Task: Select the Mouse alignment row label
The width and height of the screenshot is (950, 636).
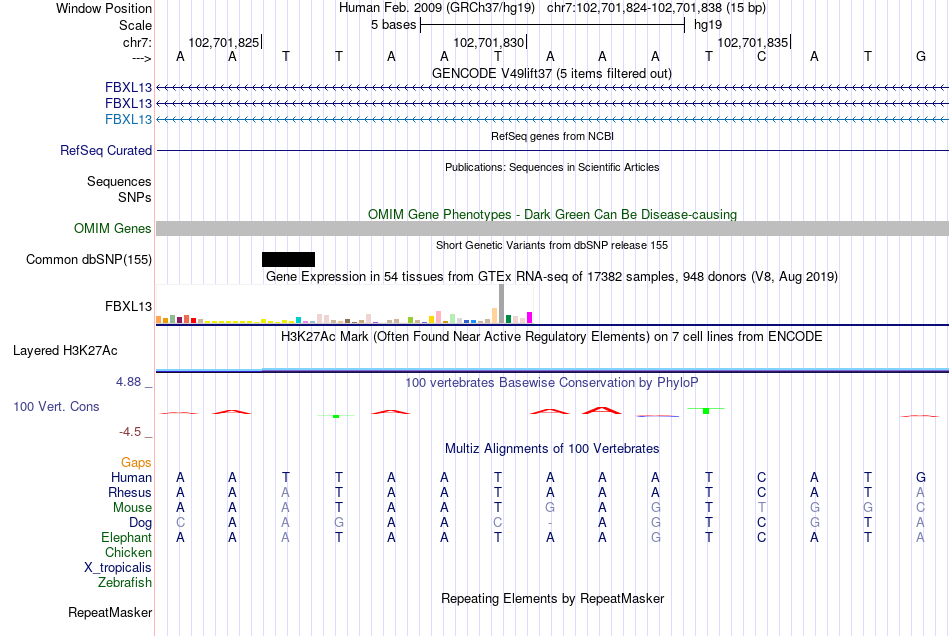Action: pyautogui.click(x=132, y=508)
